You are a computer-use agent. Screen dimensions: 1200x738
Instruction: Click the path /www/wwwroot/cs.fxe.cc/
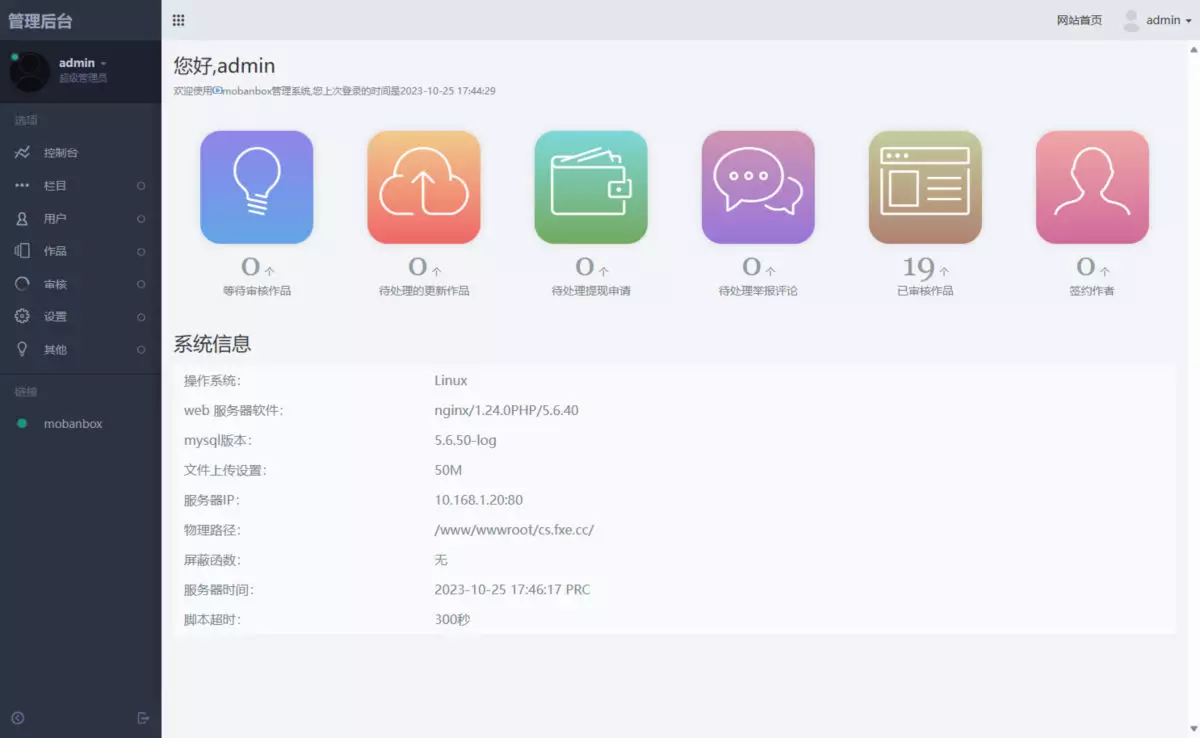pos(514,530)
